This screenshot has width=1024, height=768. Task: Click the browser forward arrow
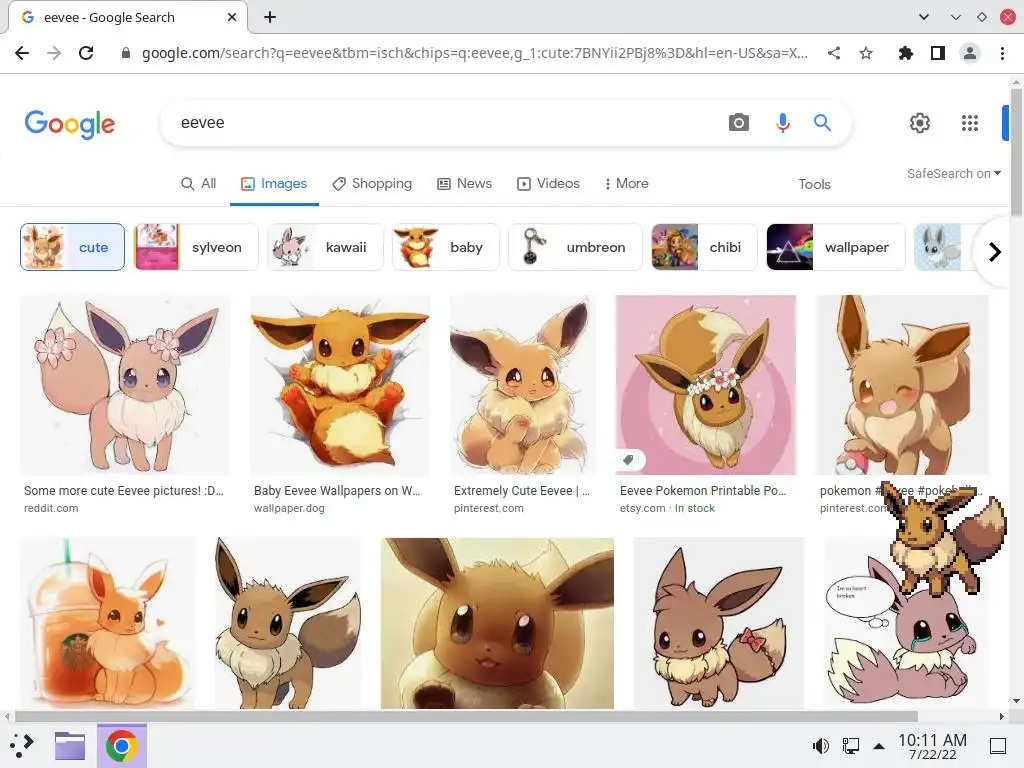(x=54, y=53)
